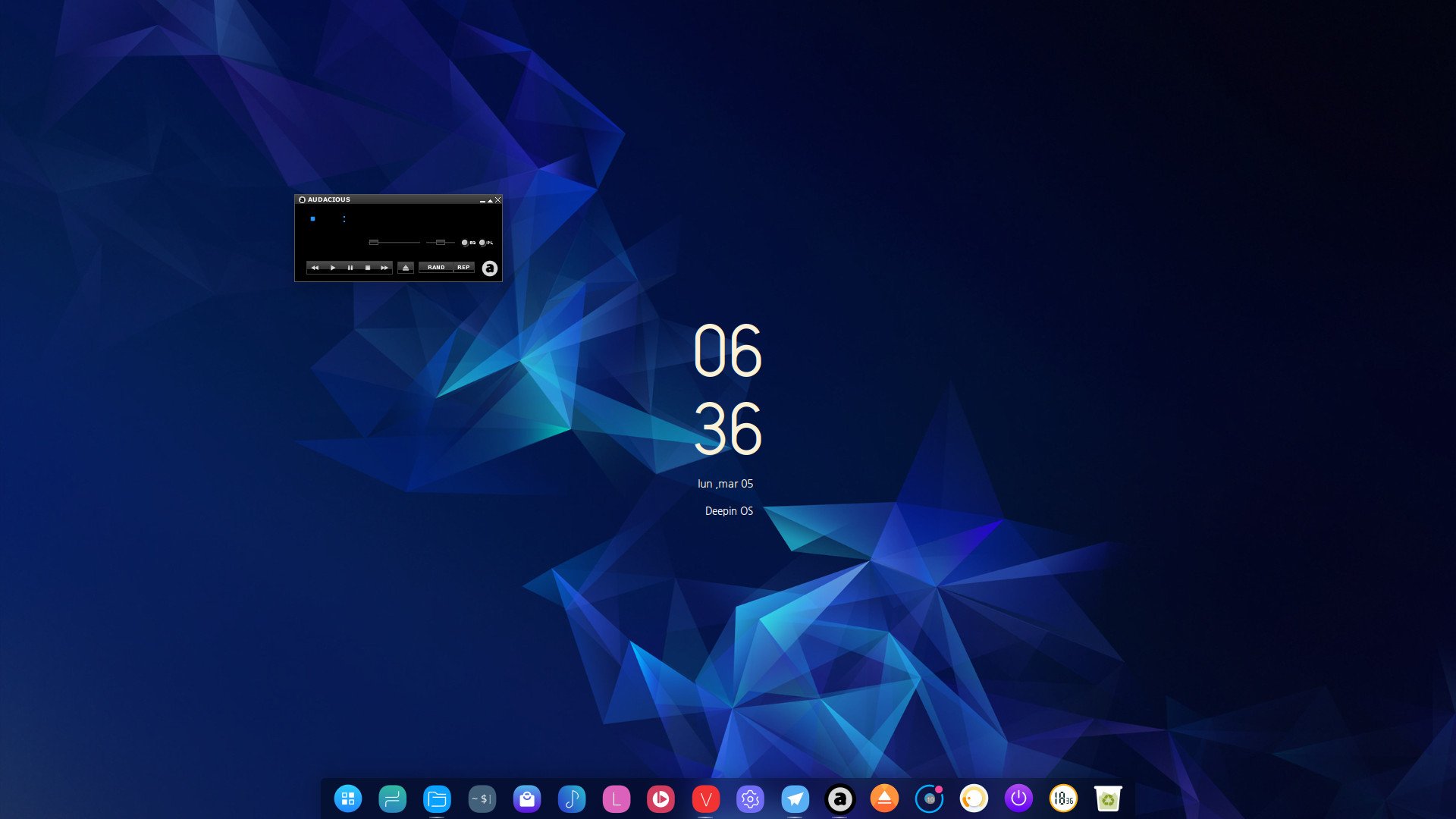This screenshot has width=1456, height=819.
Task: Click the stop button in Audacious
Action: coord(366,267)
